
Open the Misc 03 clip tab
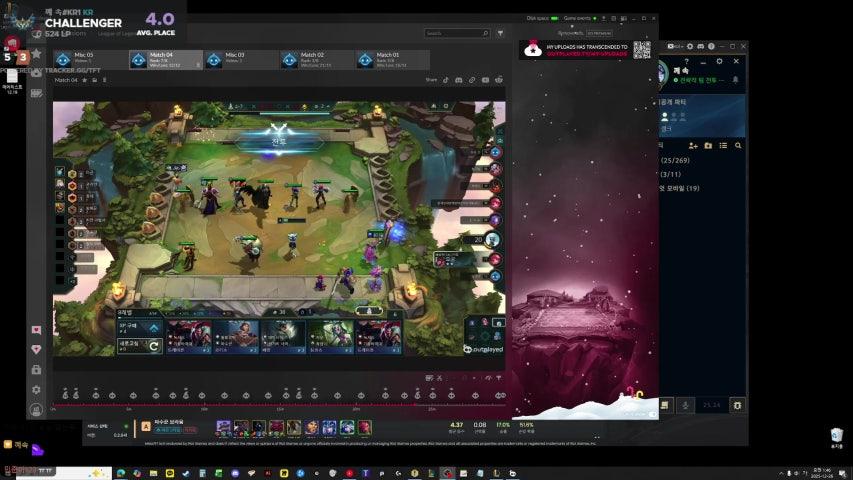pyautogui.click(x=242, y=59)
